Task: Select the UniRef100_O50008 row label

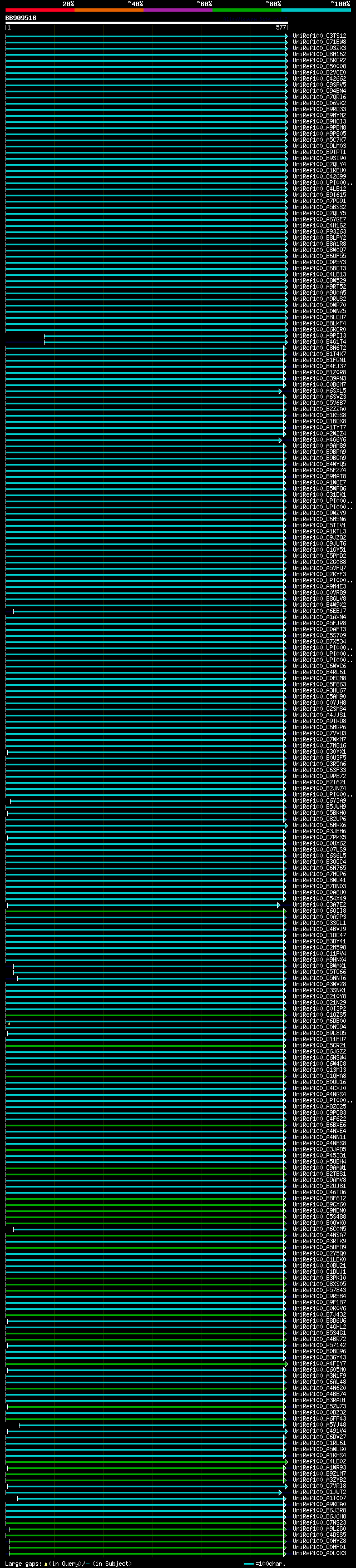Action: (319, 66)
